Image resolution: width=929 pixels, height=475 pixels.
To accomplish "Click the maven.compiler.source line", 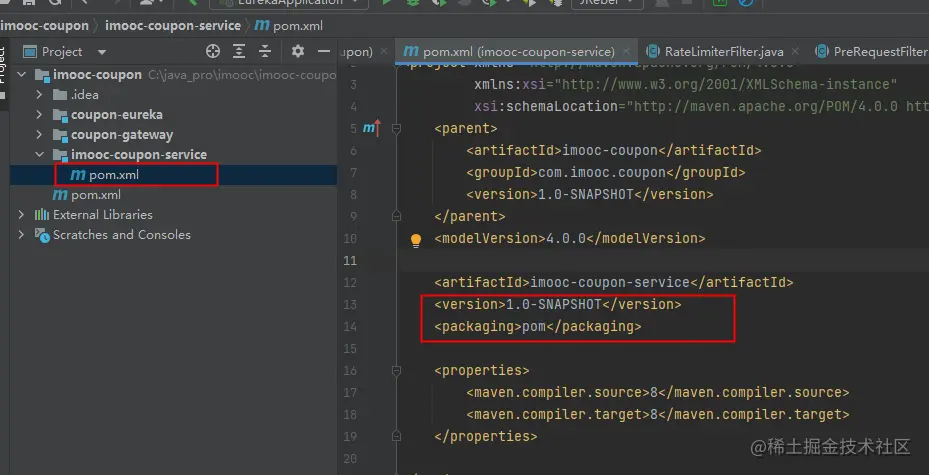I will pos(658,393).
